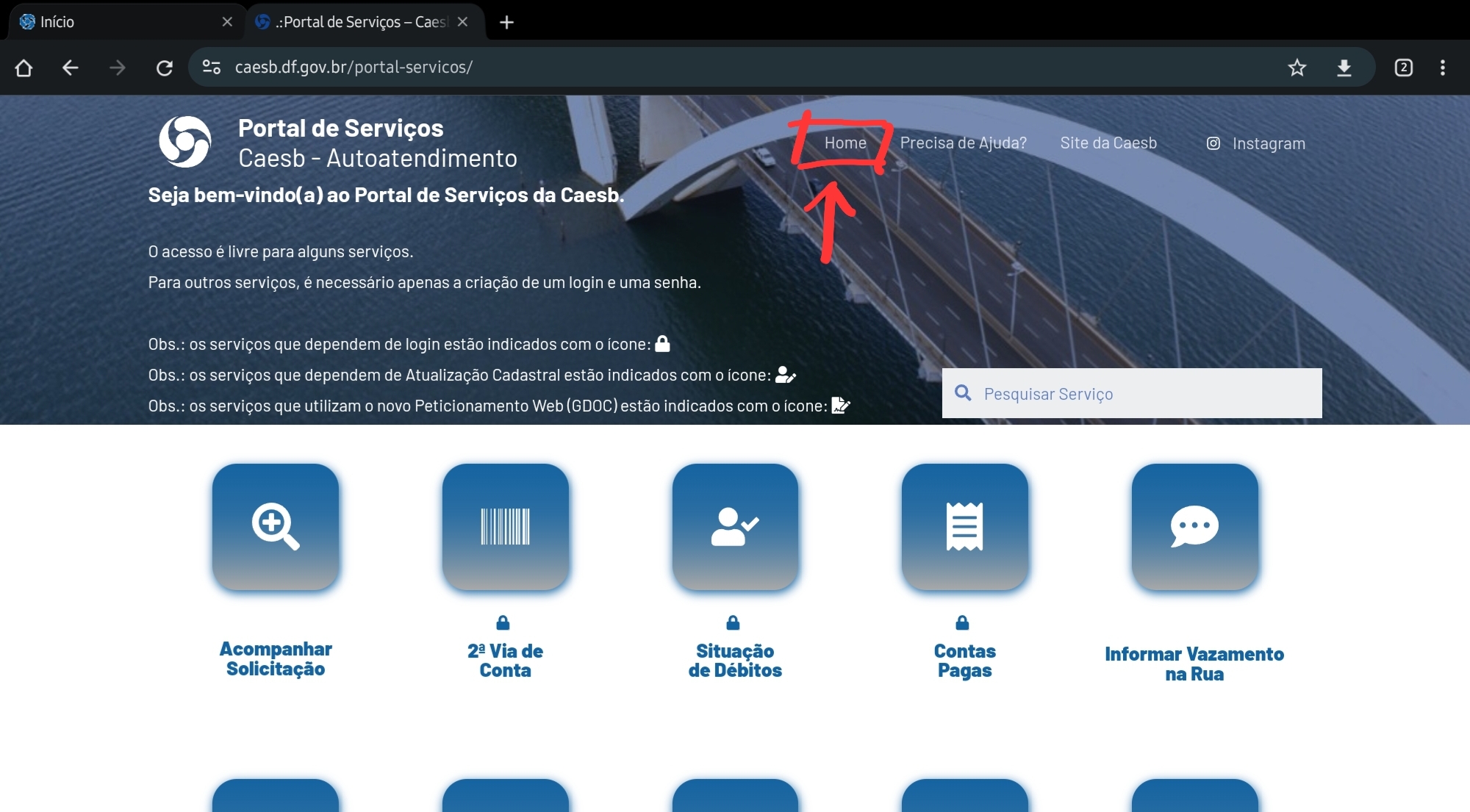Click the lock icon above Situação de Débitos
This screenshot has width=1470, height=812.
(733, 622)
